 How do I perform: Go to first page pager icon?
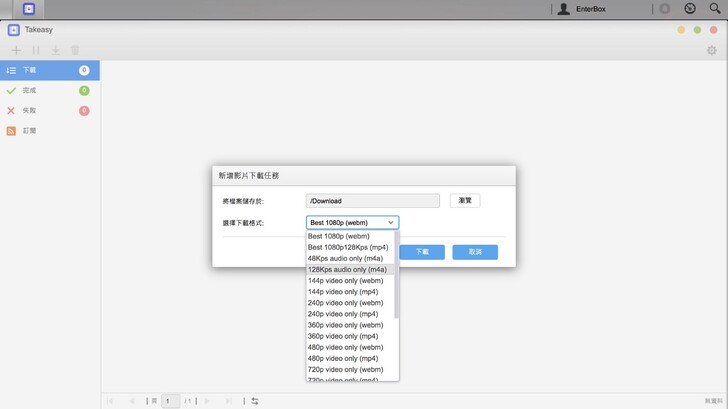pyautogui.click(x=110, y=401)
